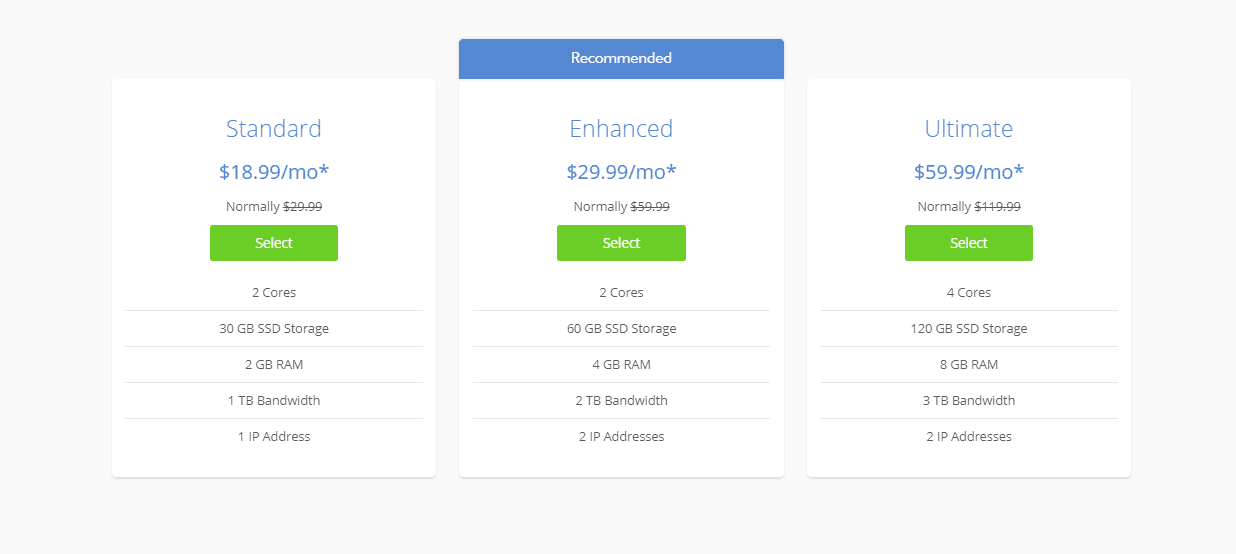Click the 1 TB Bandwidth row
The height and width of the screenshot is (554, 1236).
point(273,401)
